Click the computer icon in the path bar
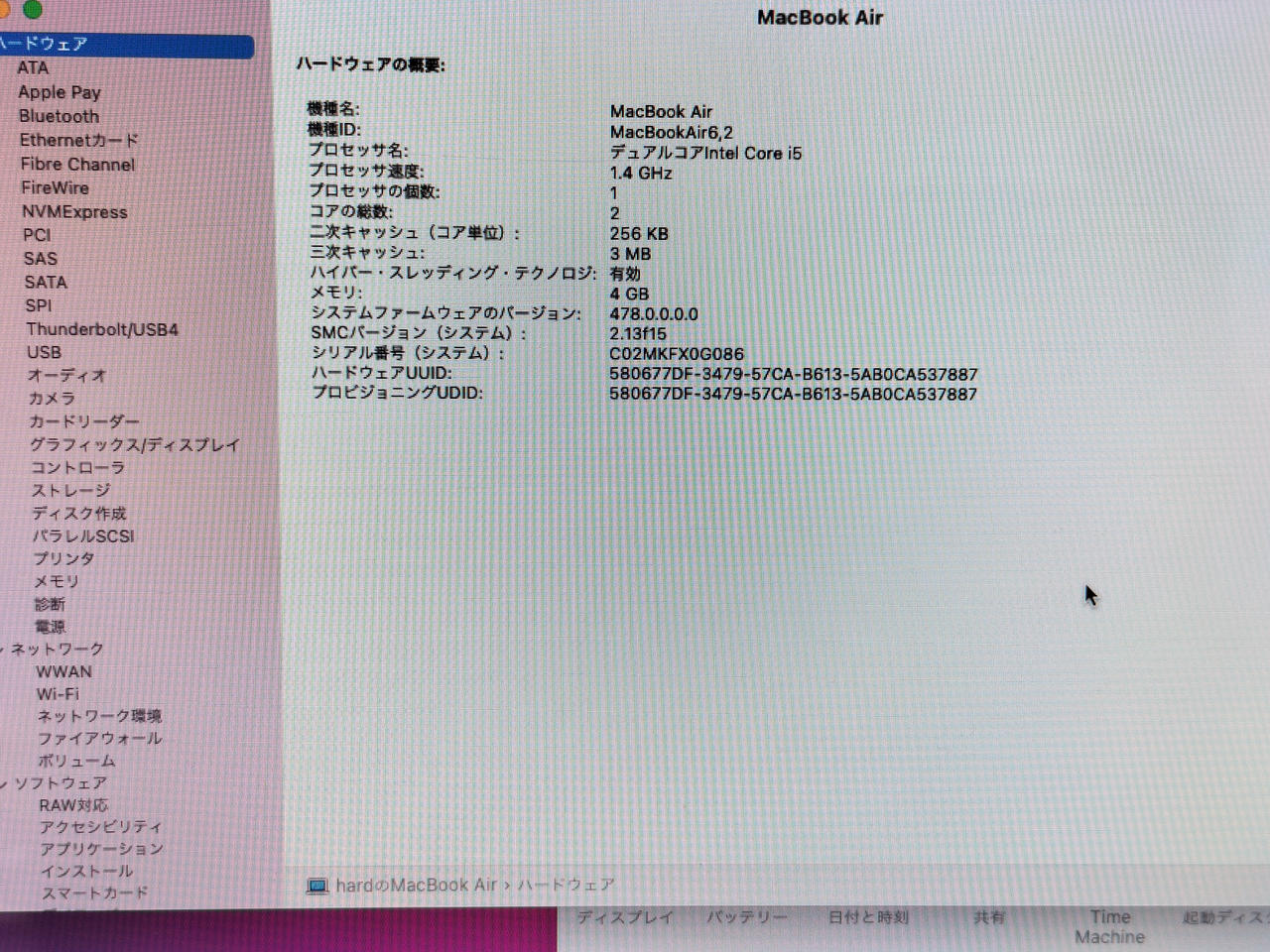This screenshot has height=952, width=1270. 317,886
